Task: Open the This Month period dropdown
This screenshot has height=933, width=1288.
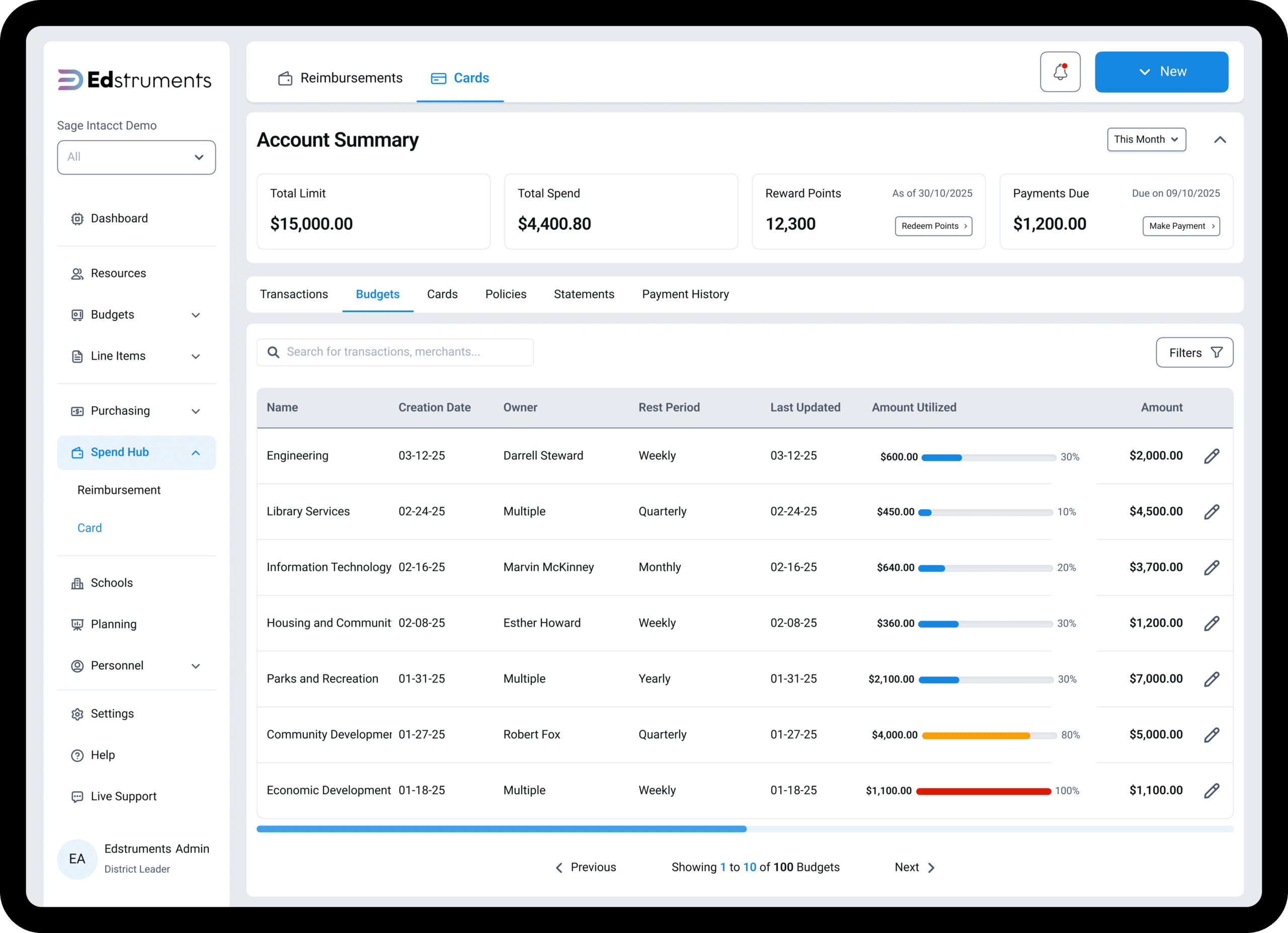Action: pos(1146,140)
